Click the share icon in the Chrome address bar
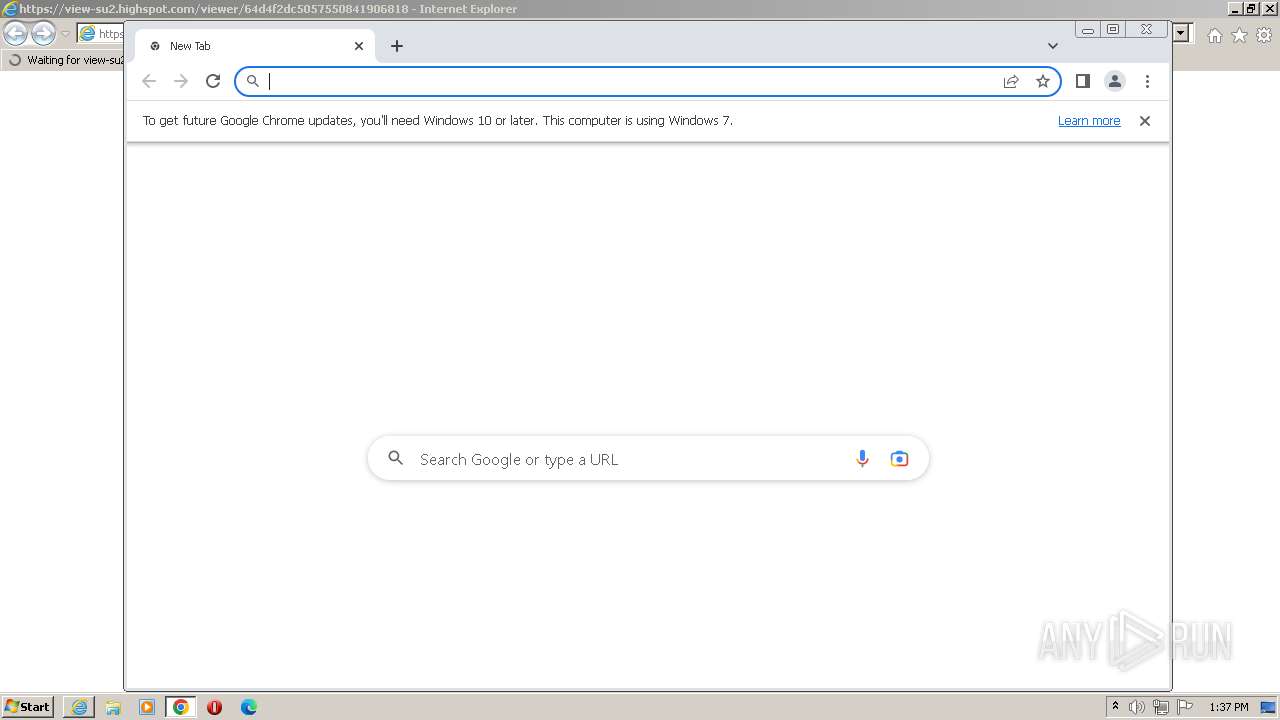Viewport: 1280px width, 720px height. tap(1011, 81)
